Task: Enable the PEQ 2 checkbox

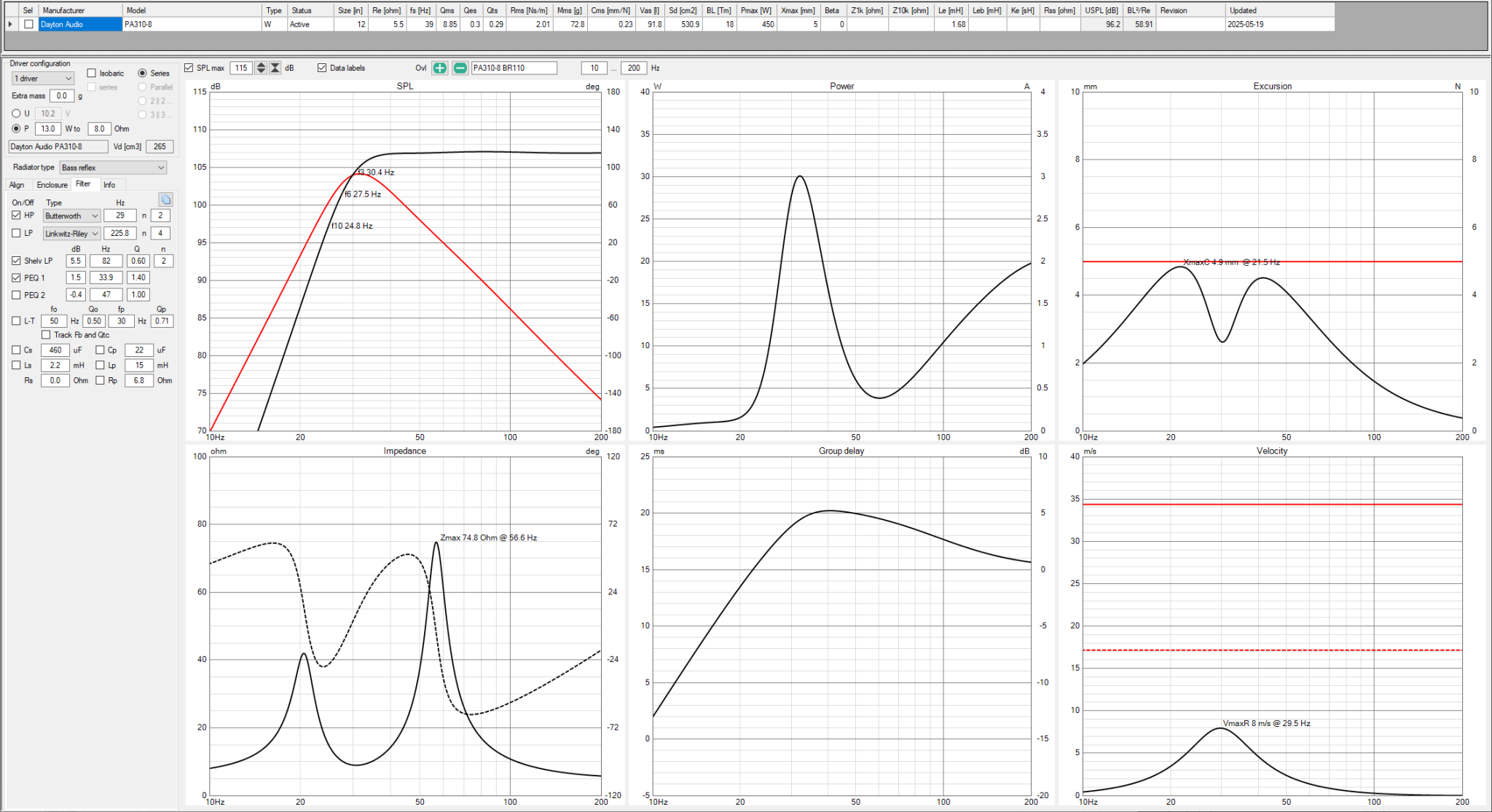Action: click(16, 295)
